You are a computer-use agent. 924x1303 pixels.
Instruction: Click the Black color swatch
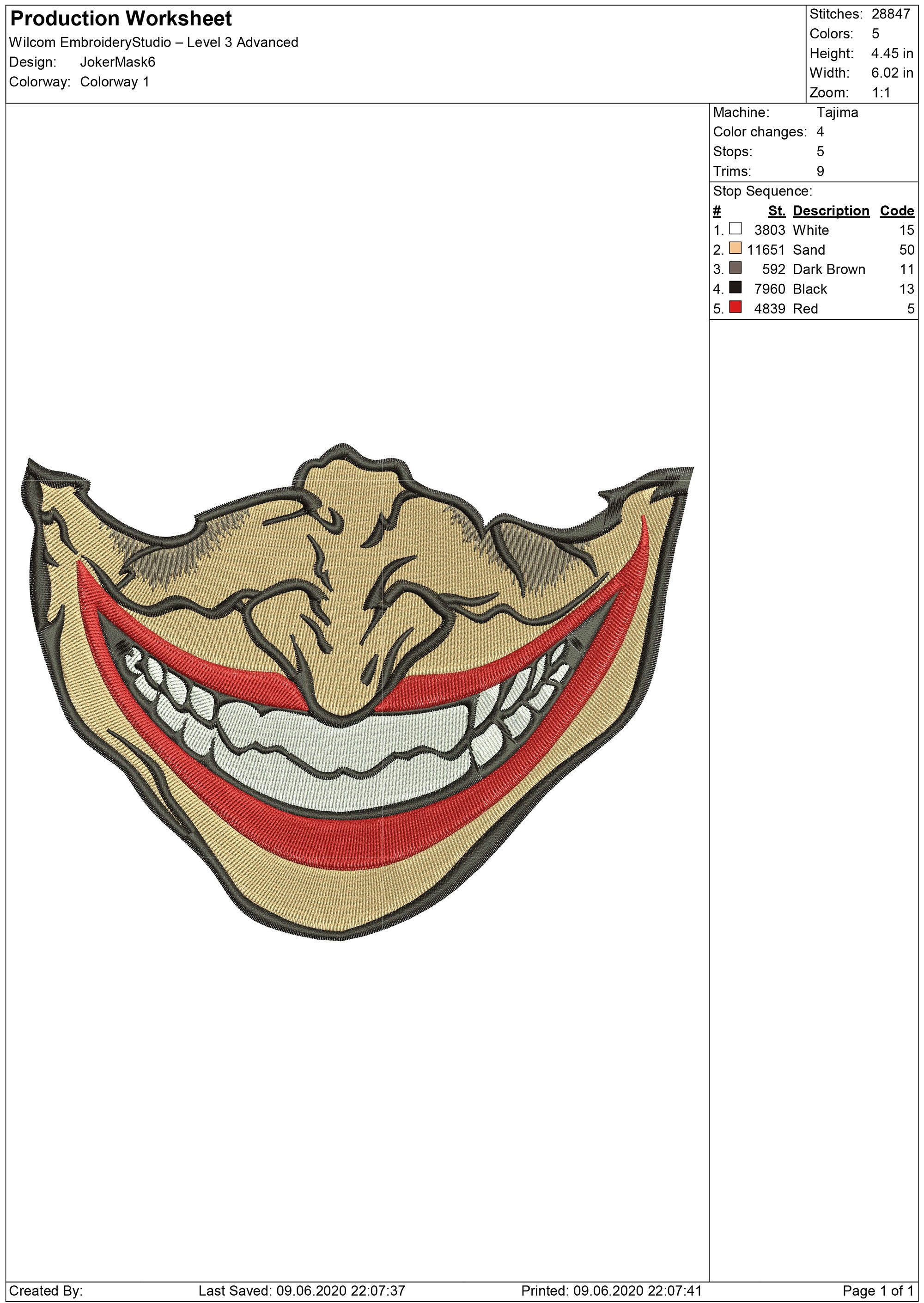(735, 287)
